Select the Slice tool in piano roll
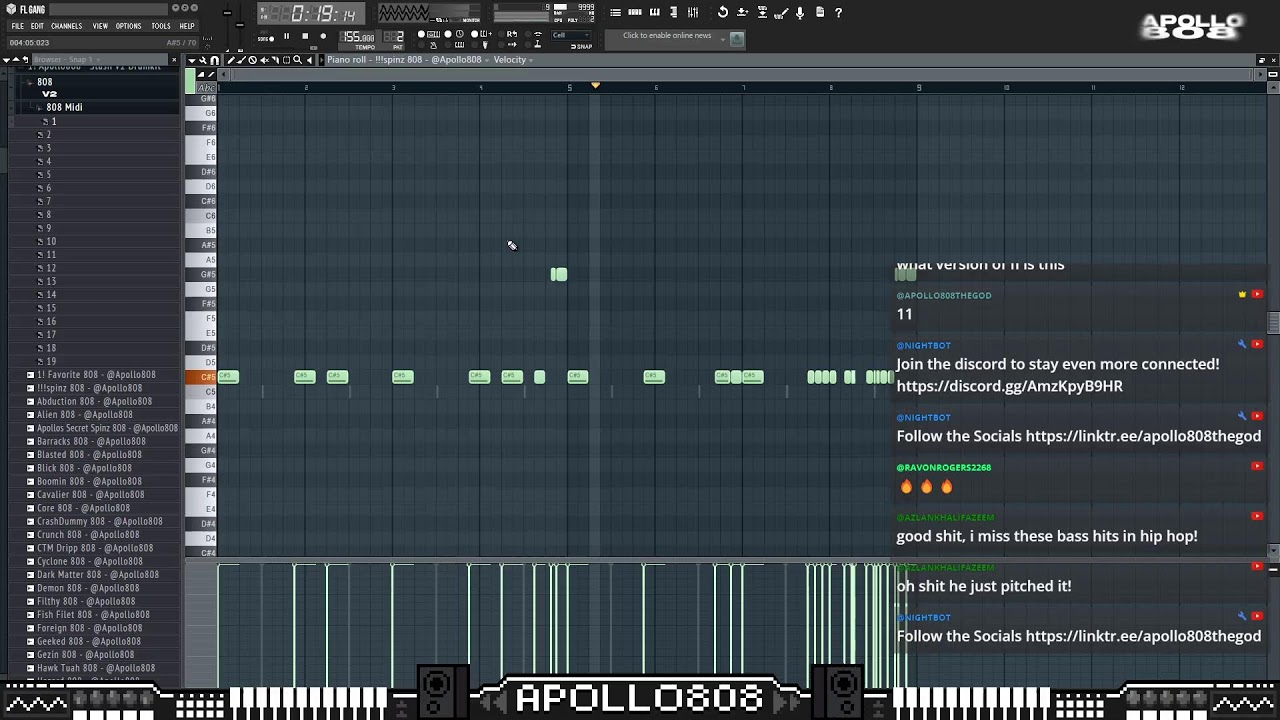 275,60
